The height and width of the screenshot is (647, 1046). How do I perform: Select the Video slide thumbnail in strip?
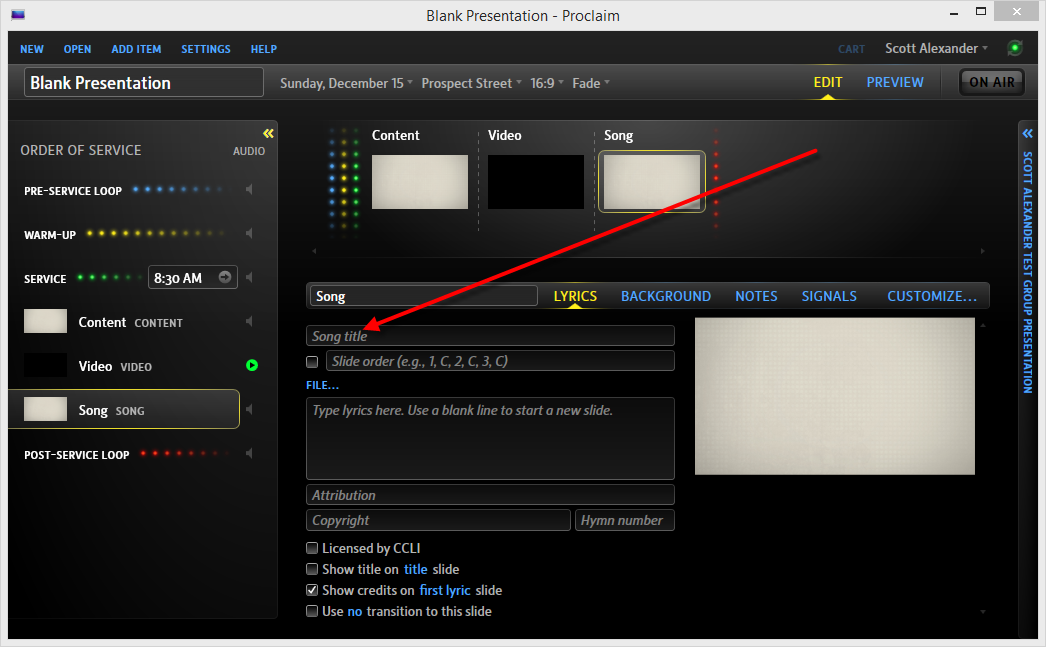(x=536, y=182)
